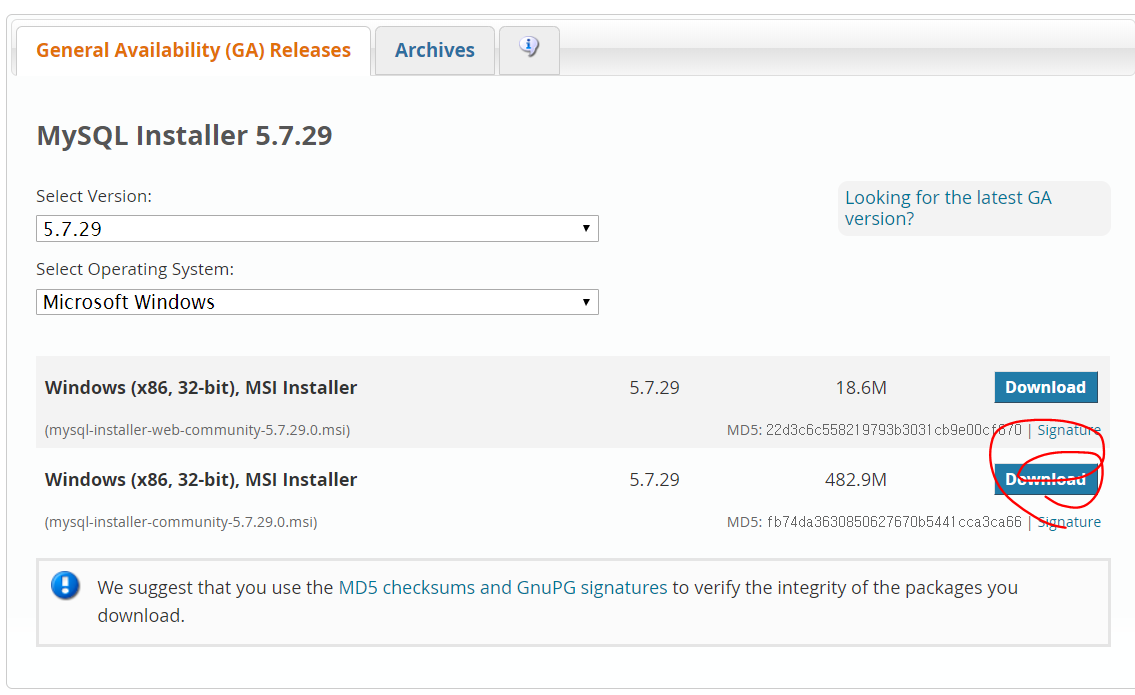Click the Select Operating System label
Image resolution: width=1135 pixels, height=695 pixels.
click(135, 269)
